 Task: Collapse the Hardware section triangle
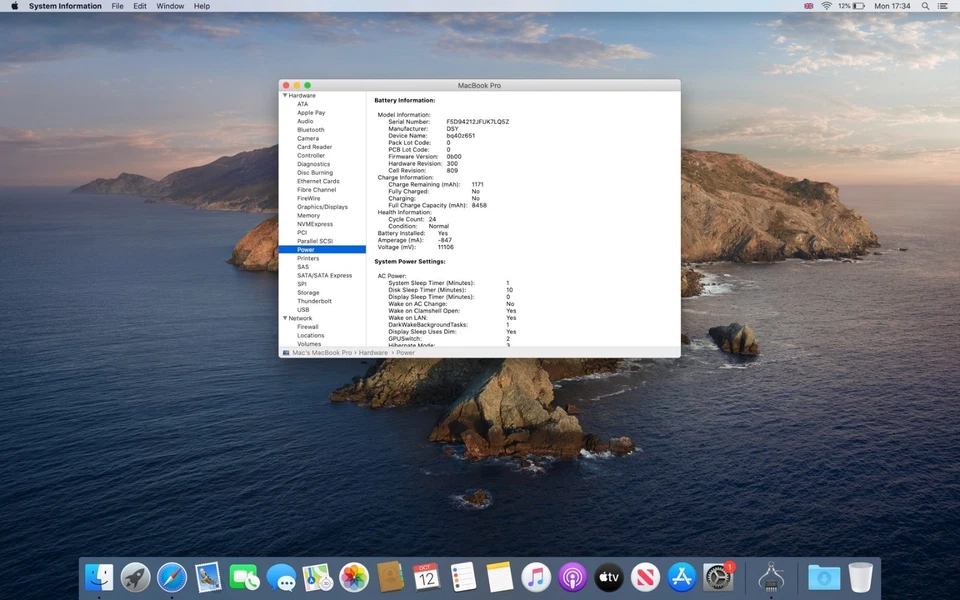point(285,96)
